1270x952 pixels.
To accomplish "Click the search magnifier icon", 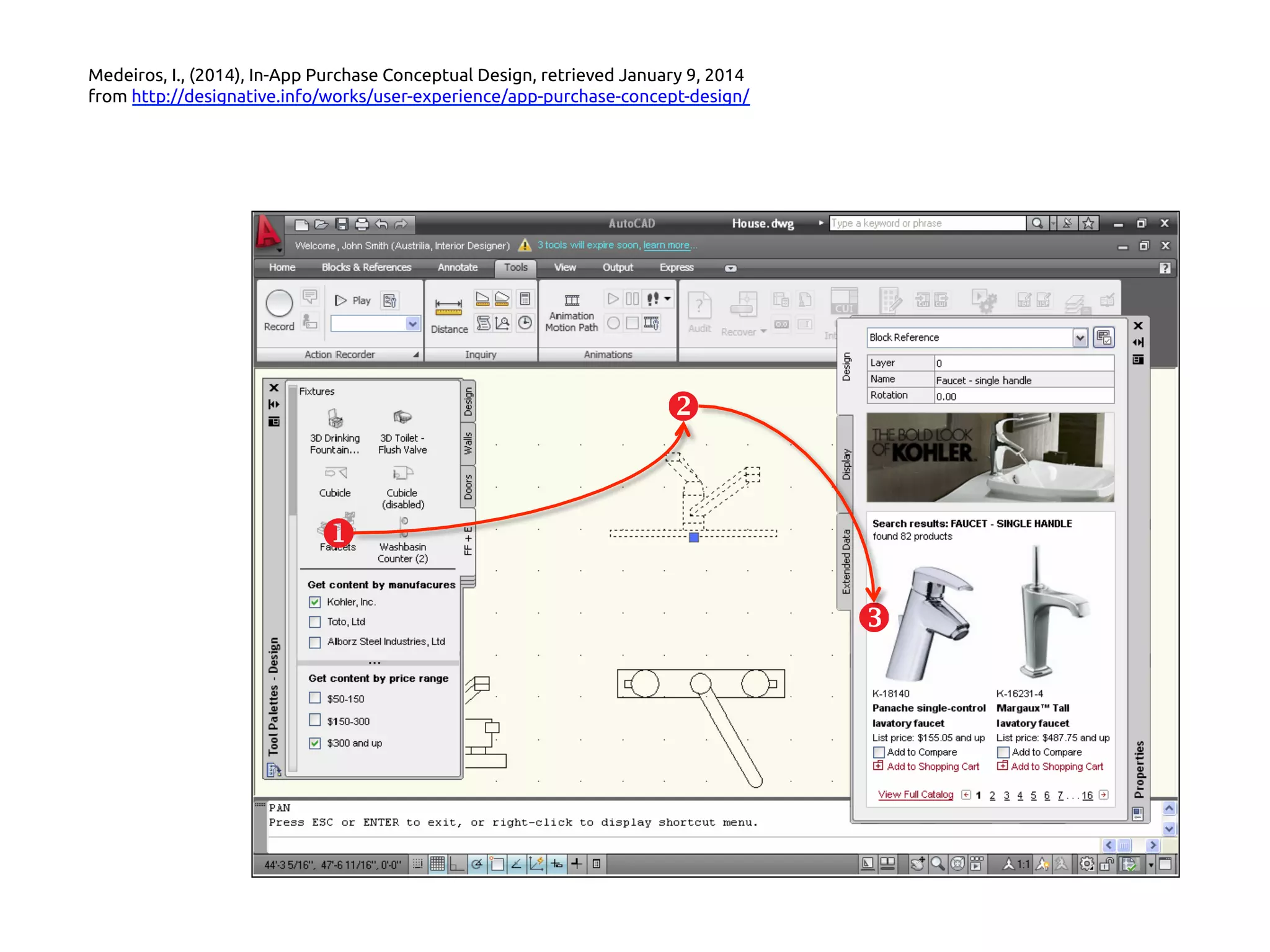I will pyautogui.click(x=1037, y=223).
